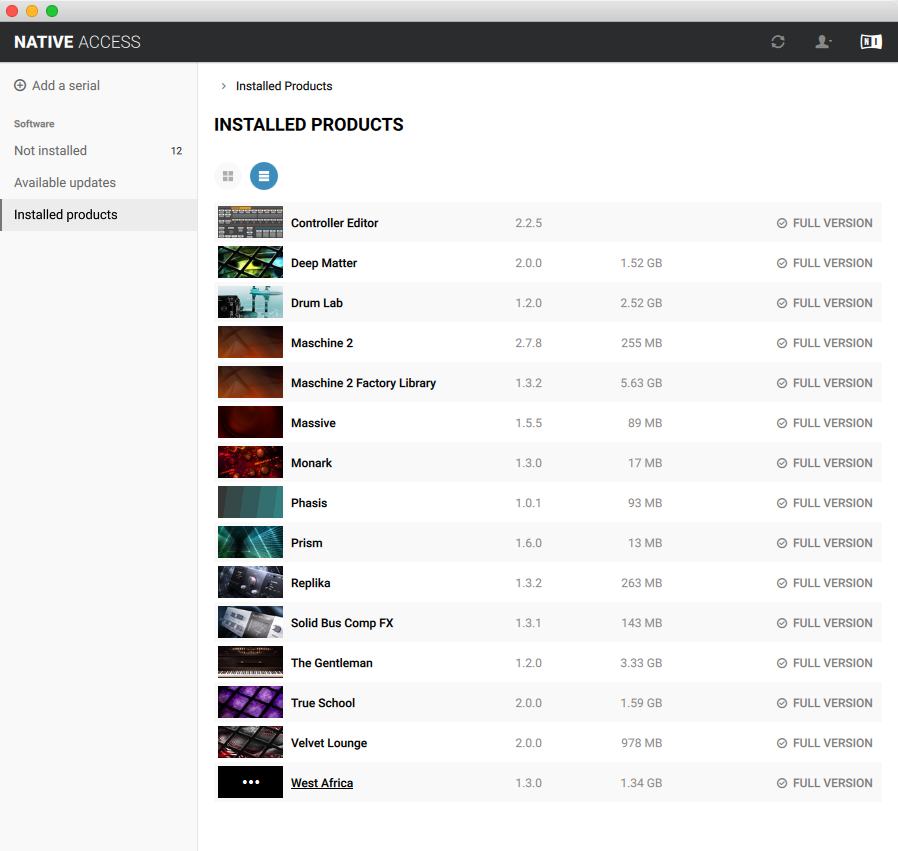Click the 2.2.5 version of Controller Editor
This screenshot has height=851, width=898.
pyautogui.click(x=529, y=223)
